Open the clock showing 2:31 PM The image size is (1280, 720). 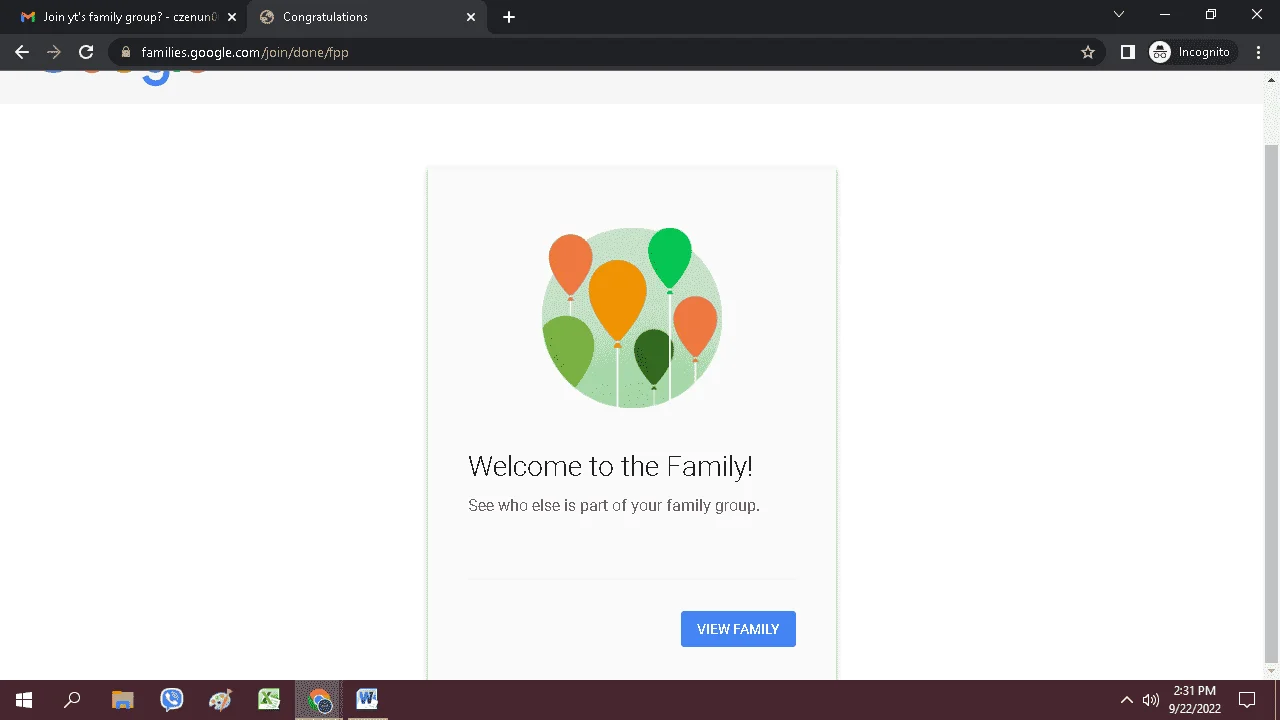pos(1195,700)
